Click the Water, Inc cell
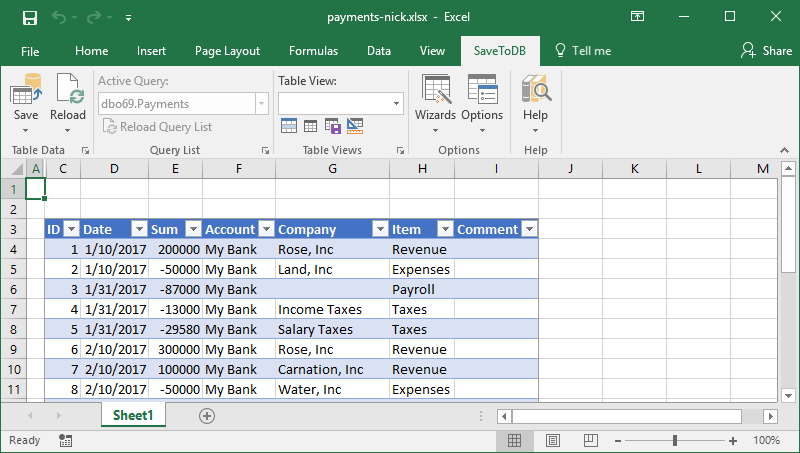The image size is (800, 453). (x=332, y=390)
